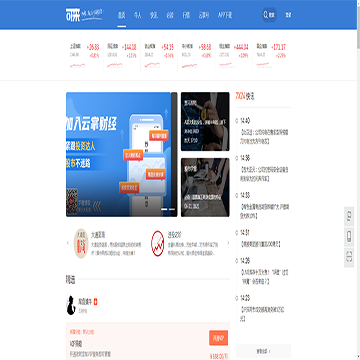
Task: Click the left arrow of column carousel
Action: pyautogui.click(x=68, y=243)
